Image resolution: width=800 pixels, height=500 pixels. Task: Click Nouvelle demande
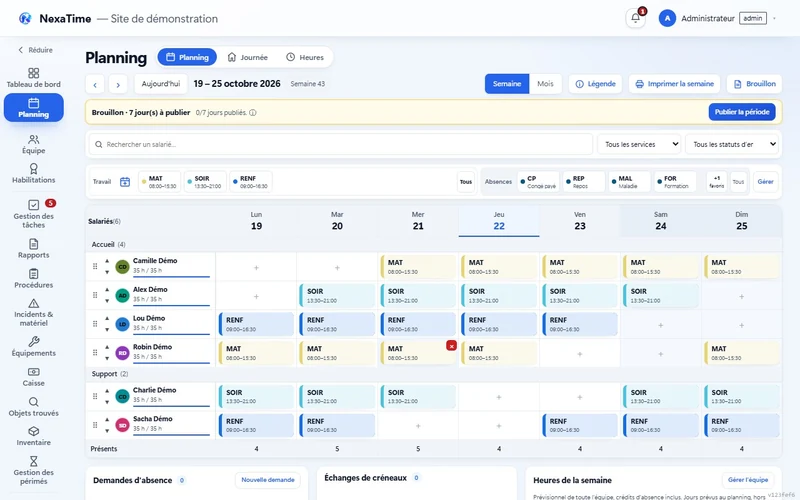point(268,480)
